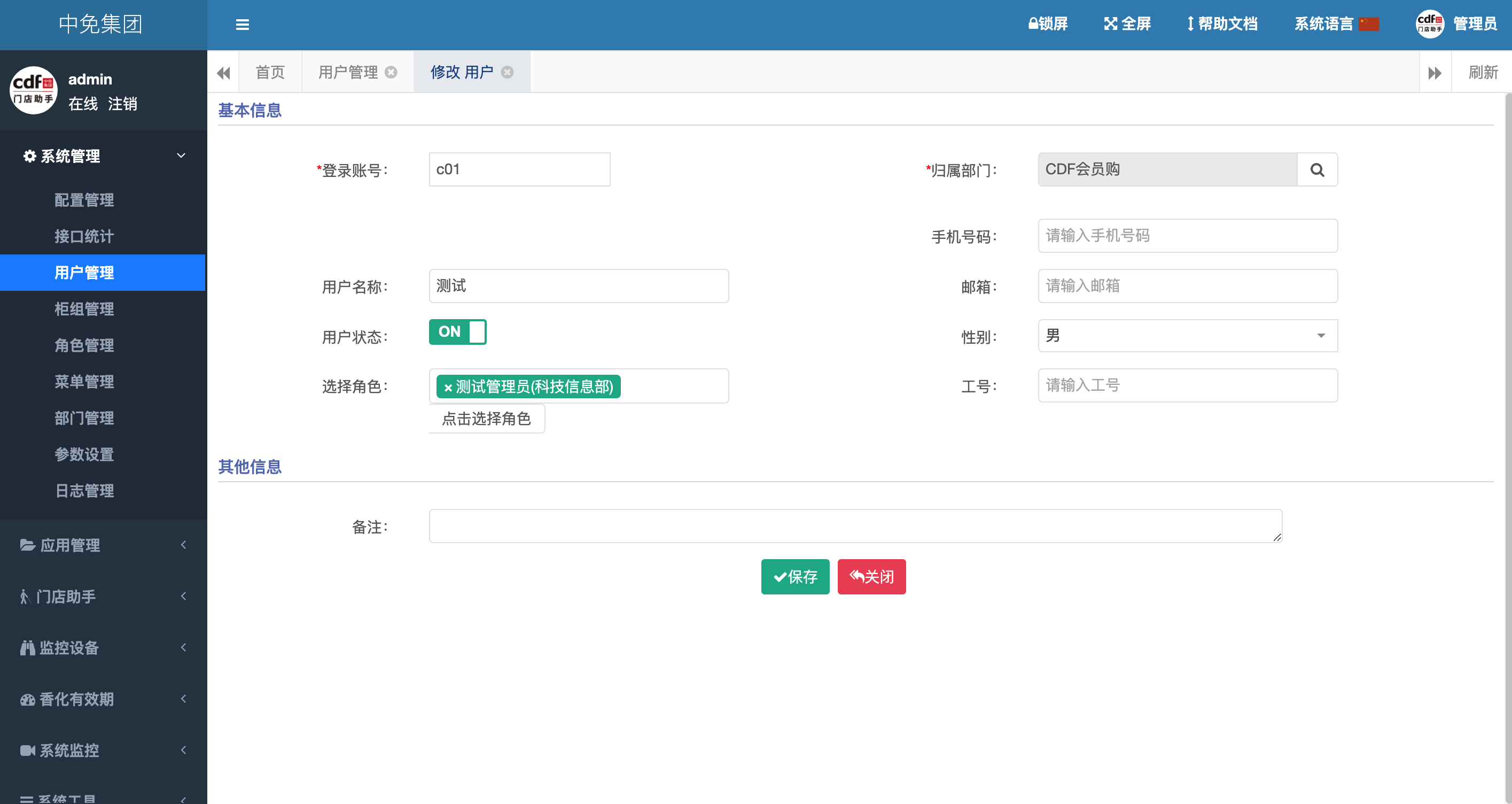
Task: Close the 修改 用户 tab
Action: tap(507, 72)
